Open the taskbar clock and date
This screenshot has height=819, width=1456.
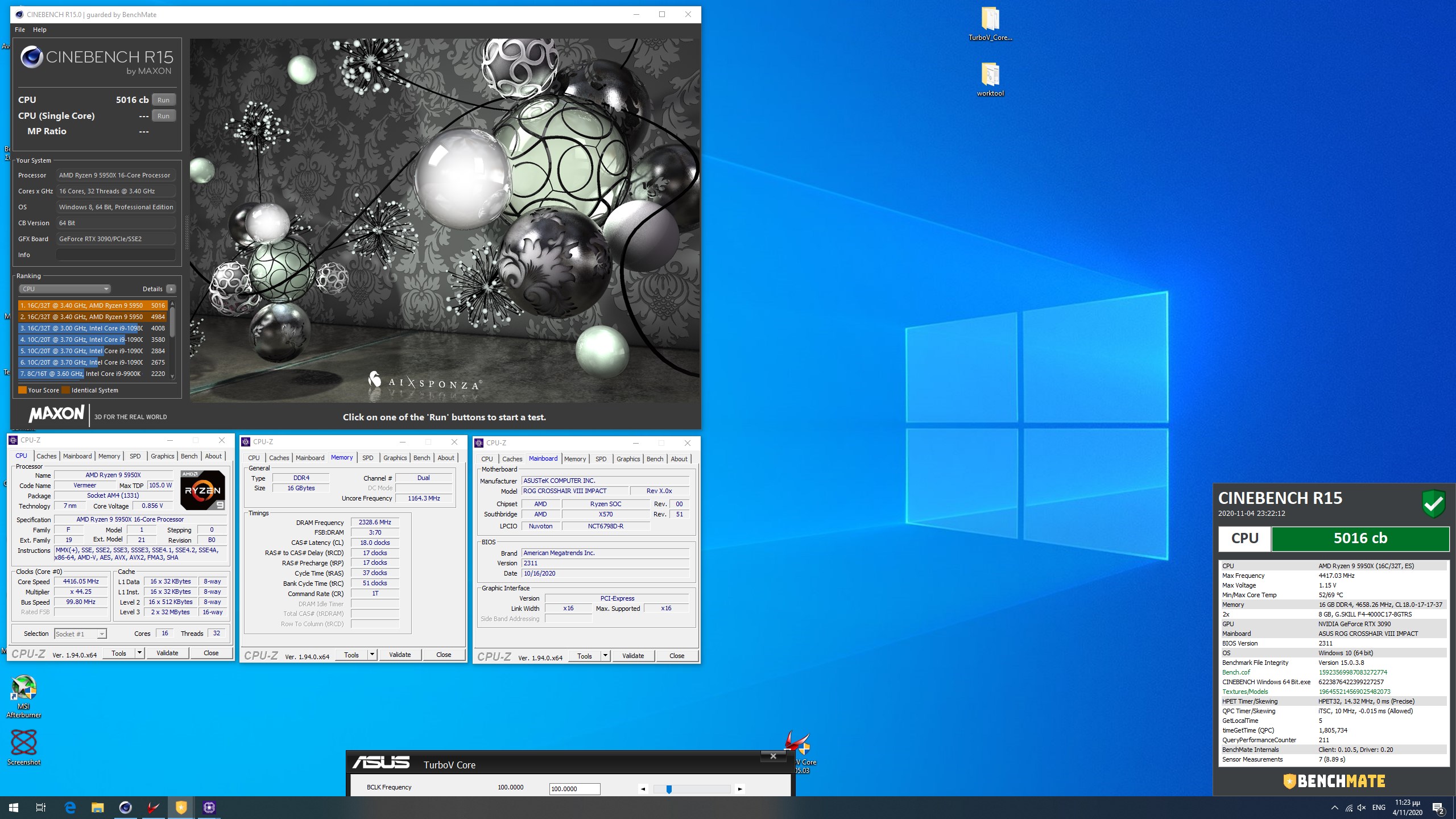click(1408, 808)
